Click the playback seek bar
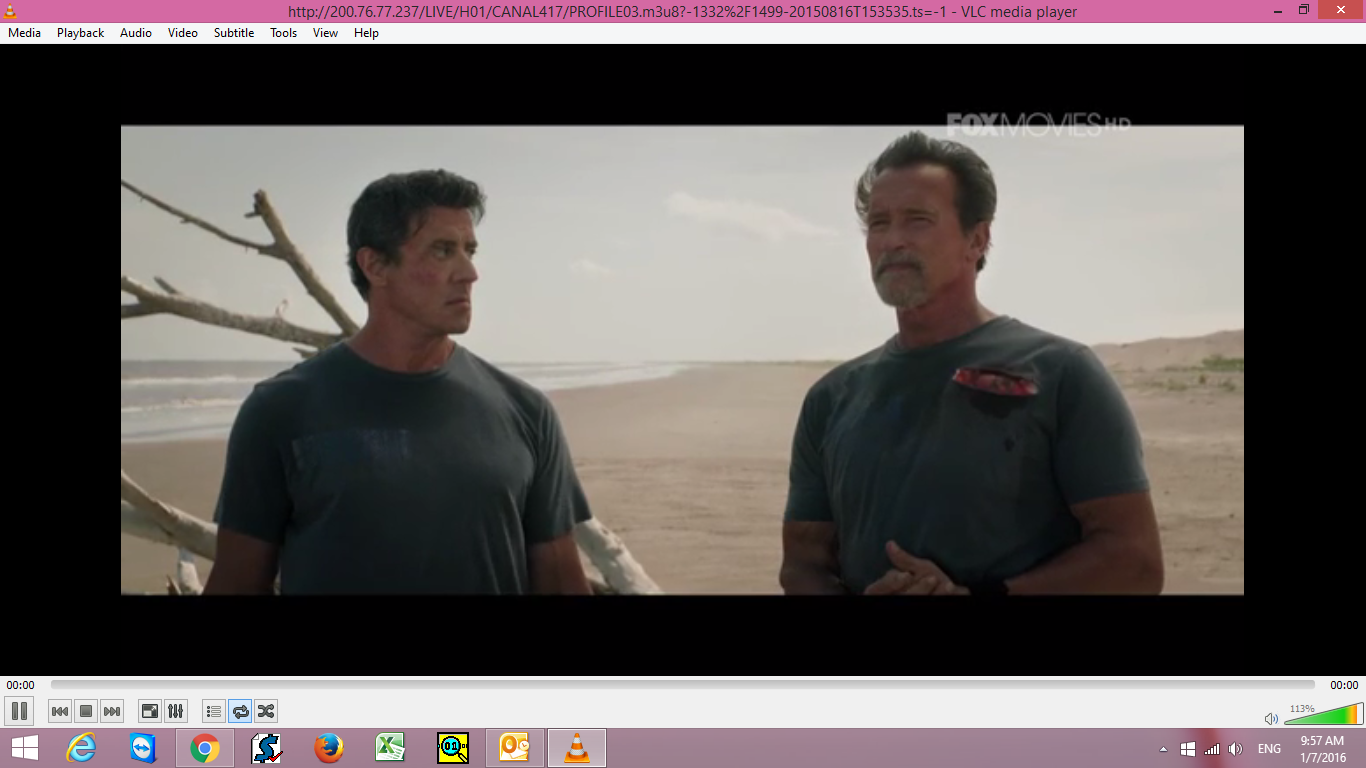The height and width of the screenshot is (768, 1366). pyautogui.click(x=682, y=685)
